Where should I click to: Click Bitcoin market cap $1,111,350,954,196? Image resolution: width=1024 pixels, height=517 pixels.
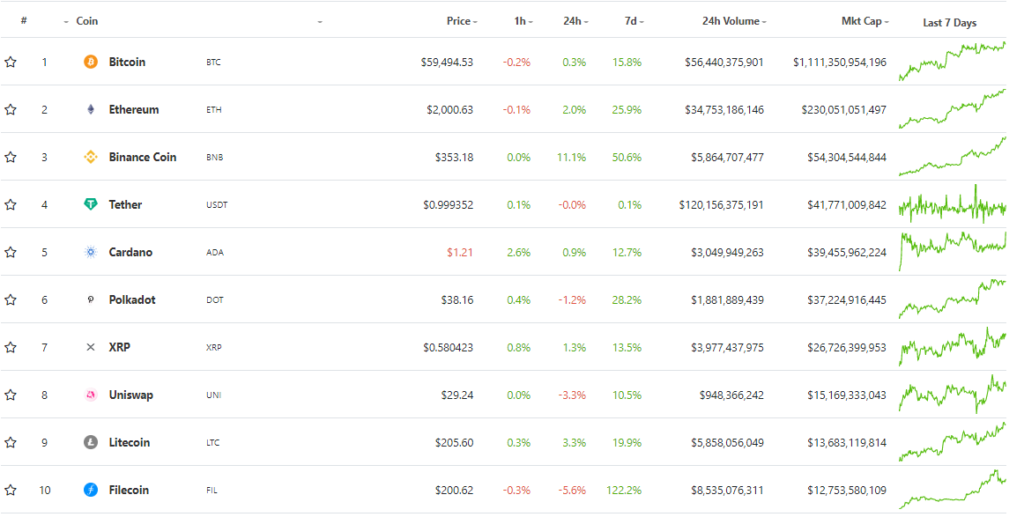coord(840,62)
